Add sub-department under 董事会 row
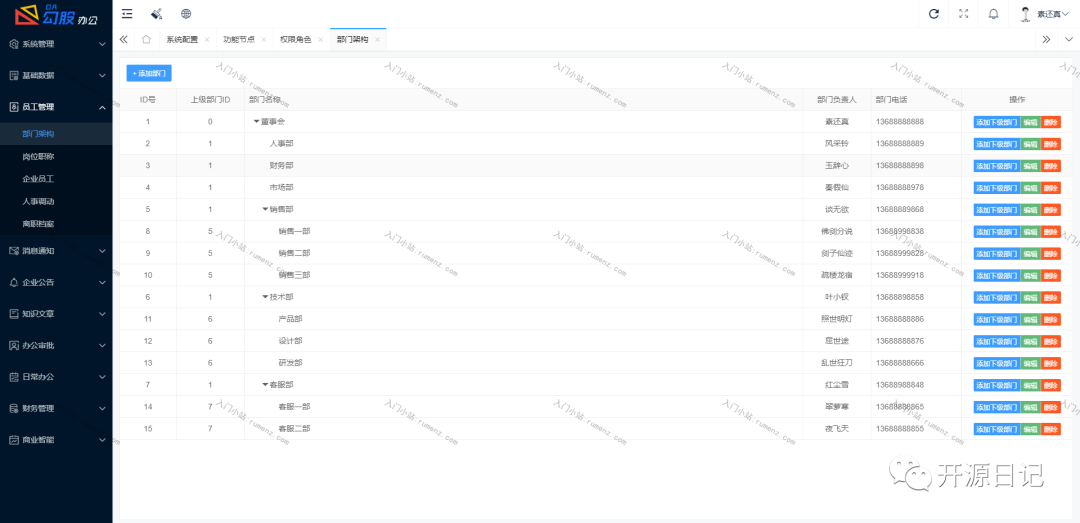Screen dimensions: 1080x523 (997, 122)
